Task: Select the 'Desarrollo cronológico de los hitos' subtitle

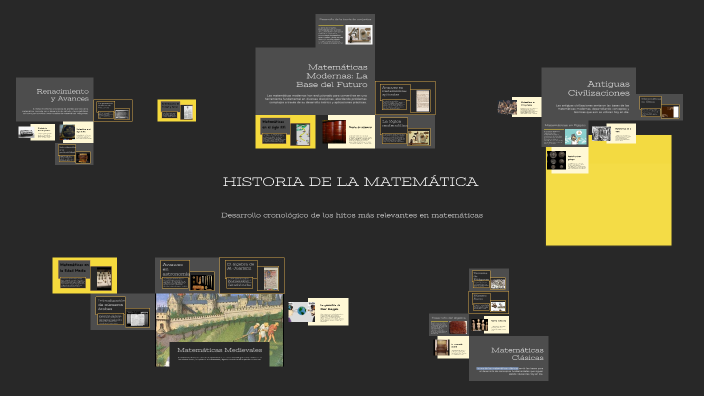Action: [x=352, y=215]
